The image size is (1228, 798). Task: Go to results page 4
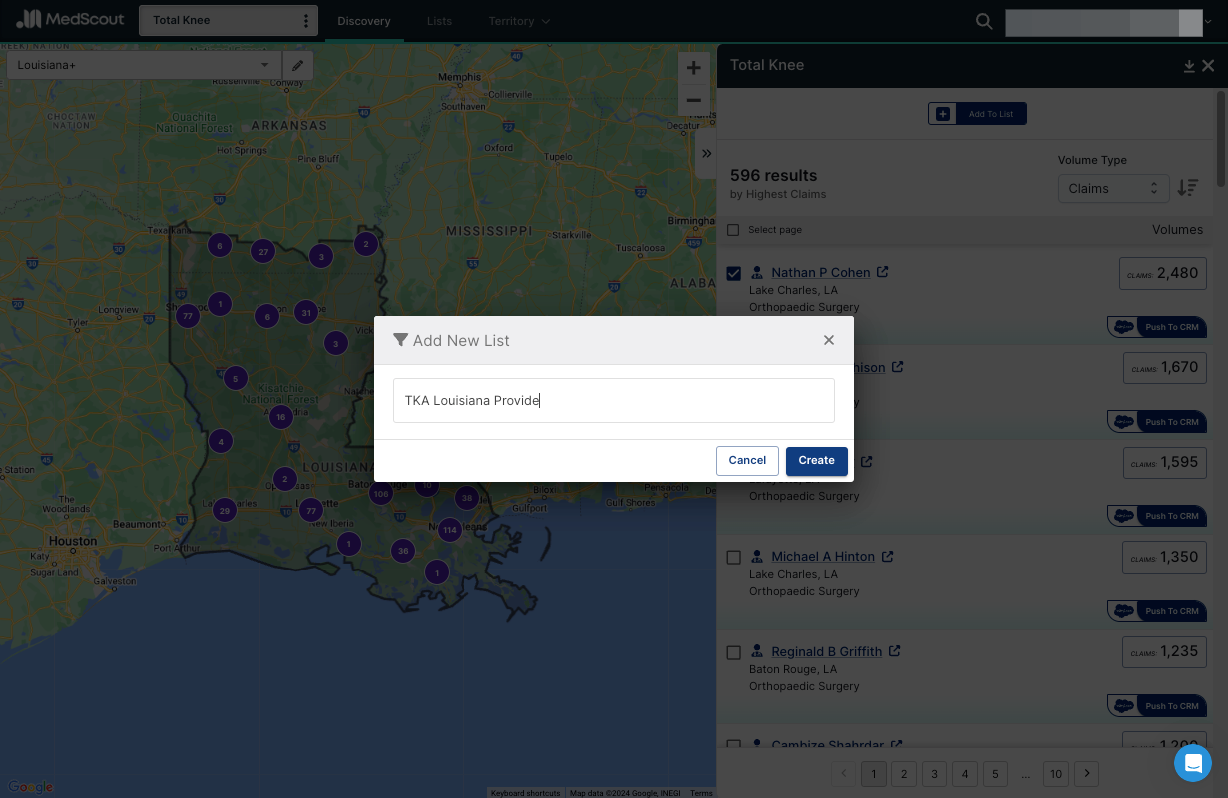point(965,773)
